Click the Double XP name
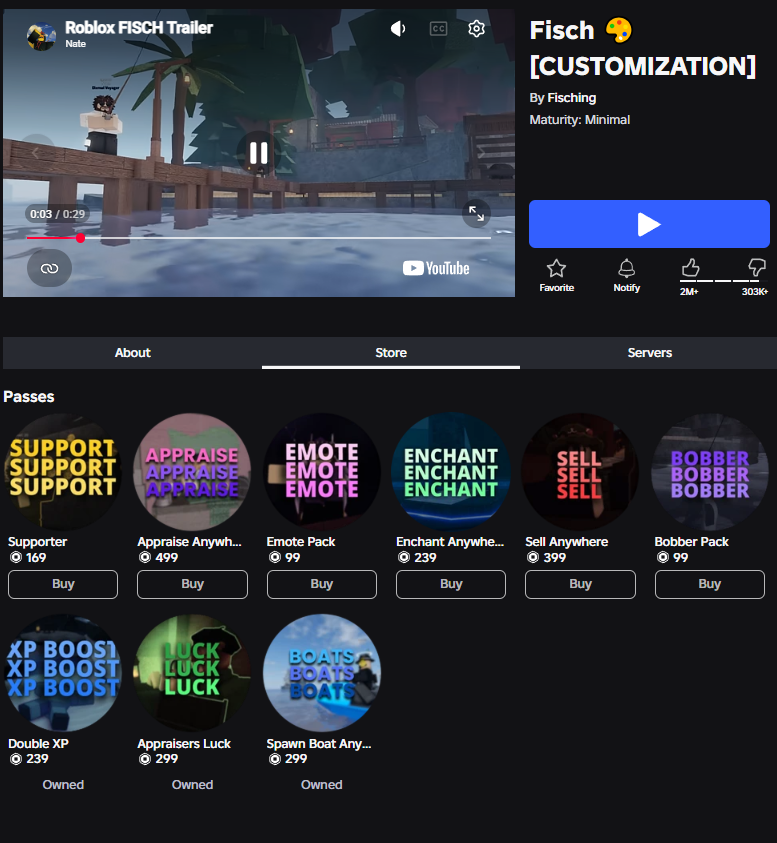Screen dimensions: 777x843 pyautogui.click(x=38, y=744)
